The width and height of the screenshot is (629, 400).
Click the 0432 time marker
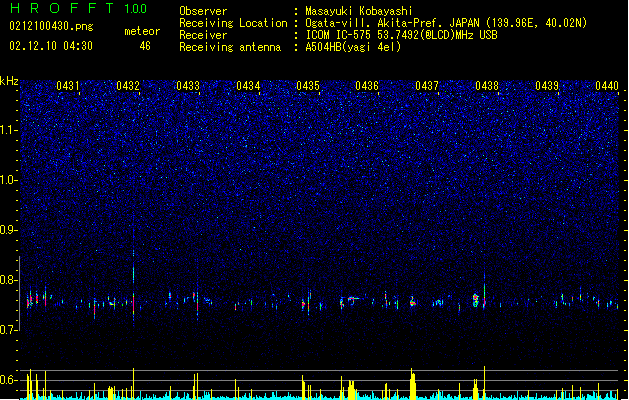point(128,86)
